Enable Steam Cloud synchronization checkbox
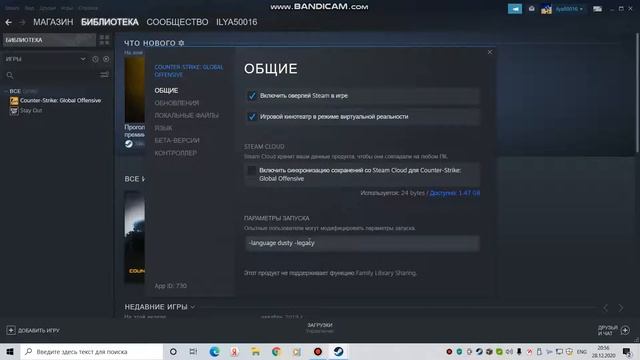The height and width of the screenshot is (360, 640). click(252, 171)
